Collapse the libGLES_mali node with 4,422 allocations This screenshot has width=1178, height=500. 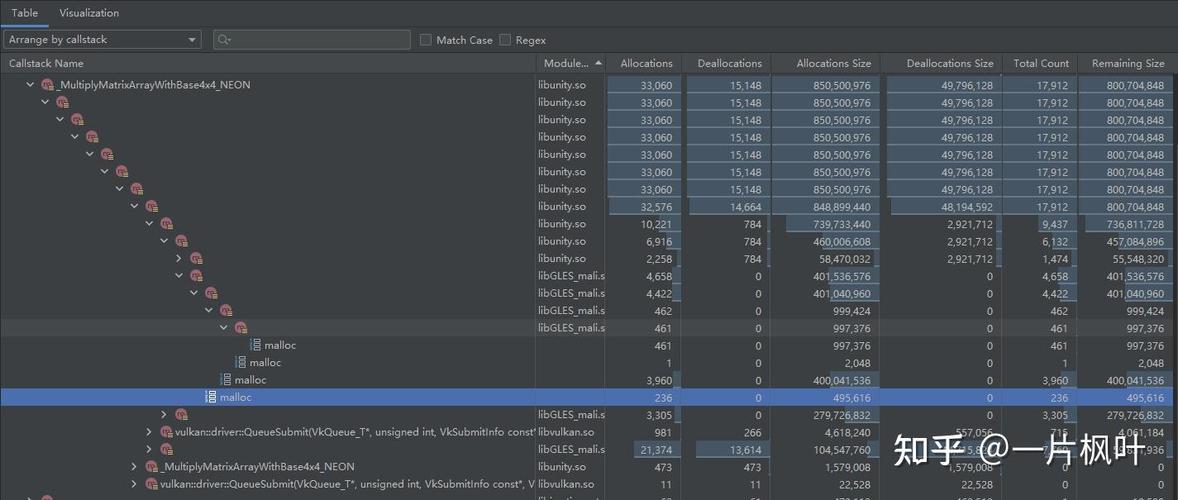pyautogui.click(x=194, y=293)
